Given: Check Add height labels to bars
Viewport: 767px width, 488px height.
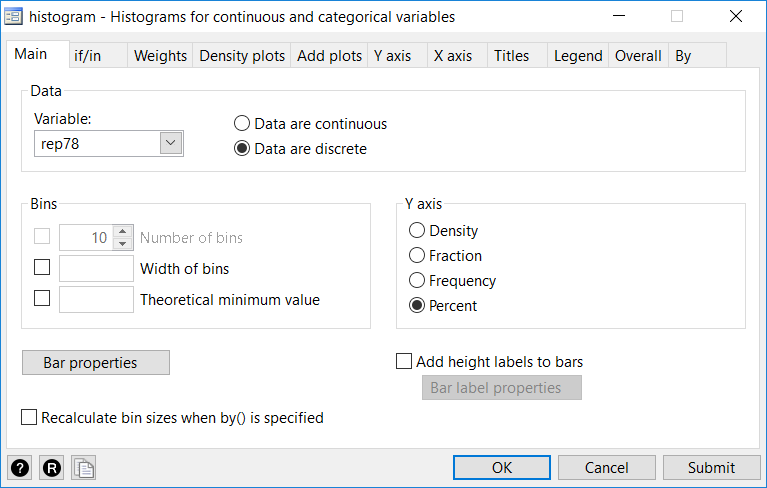Looking at the screenshot, I should [405, 362].
